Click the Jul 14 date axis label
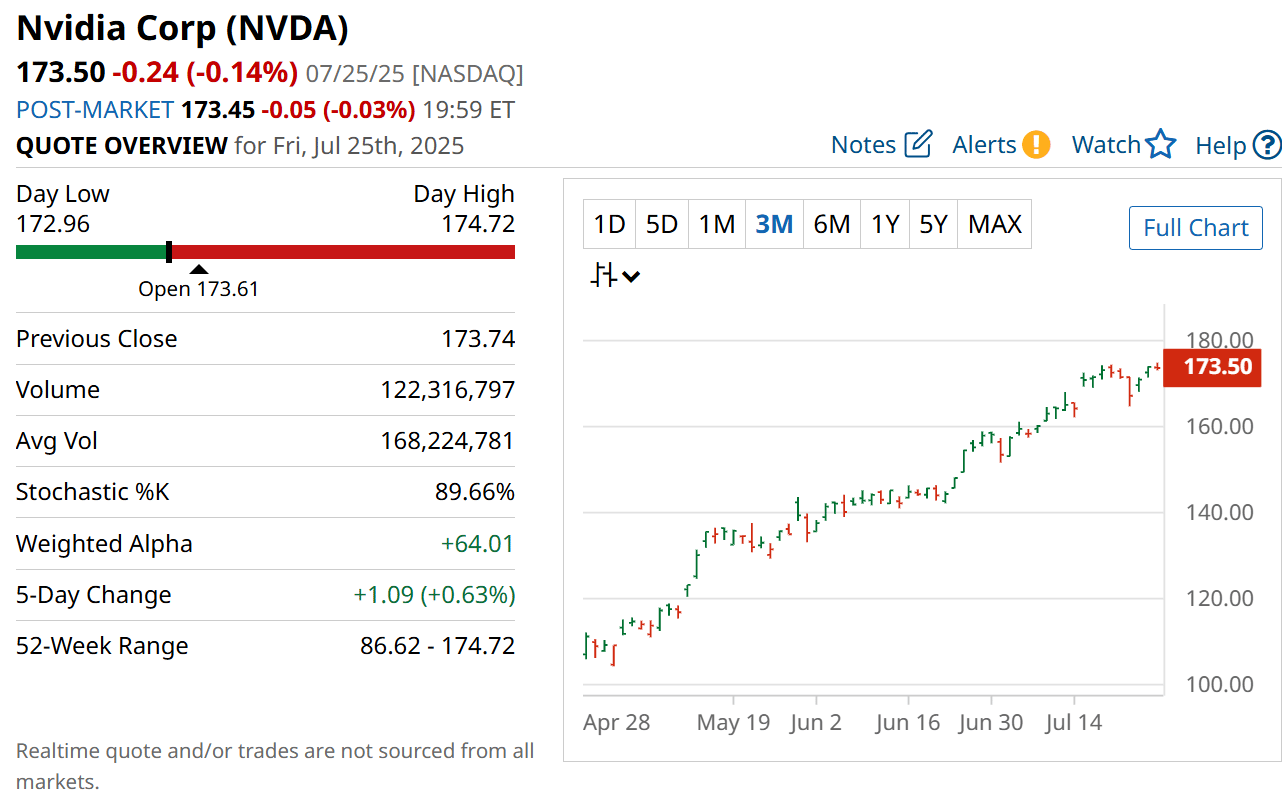Screen dimensions: 1288x804 1074,722
